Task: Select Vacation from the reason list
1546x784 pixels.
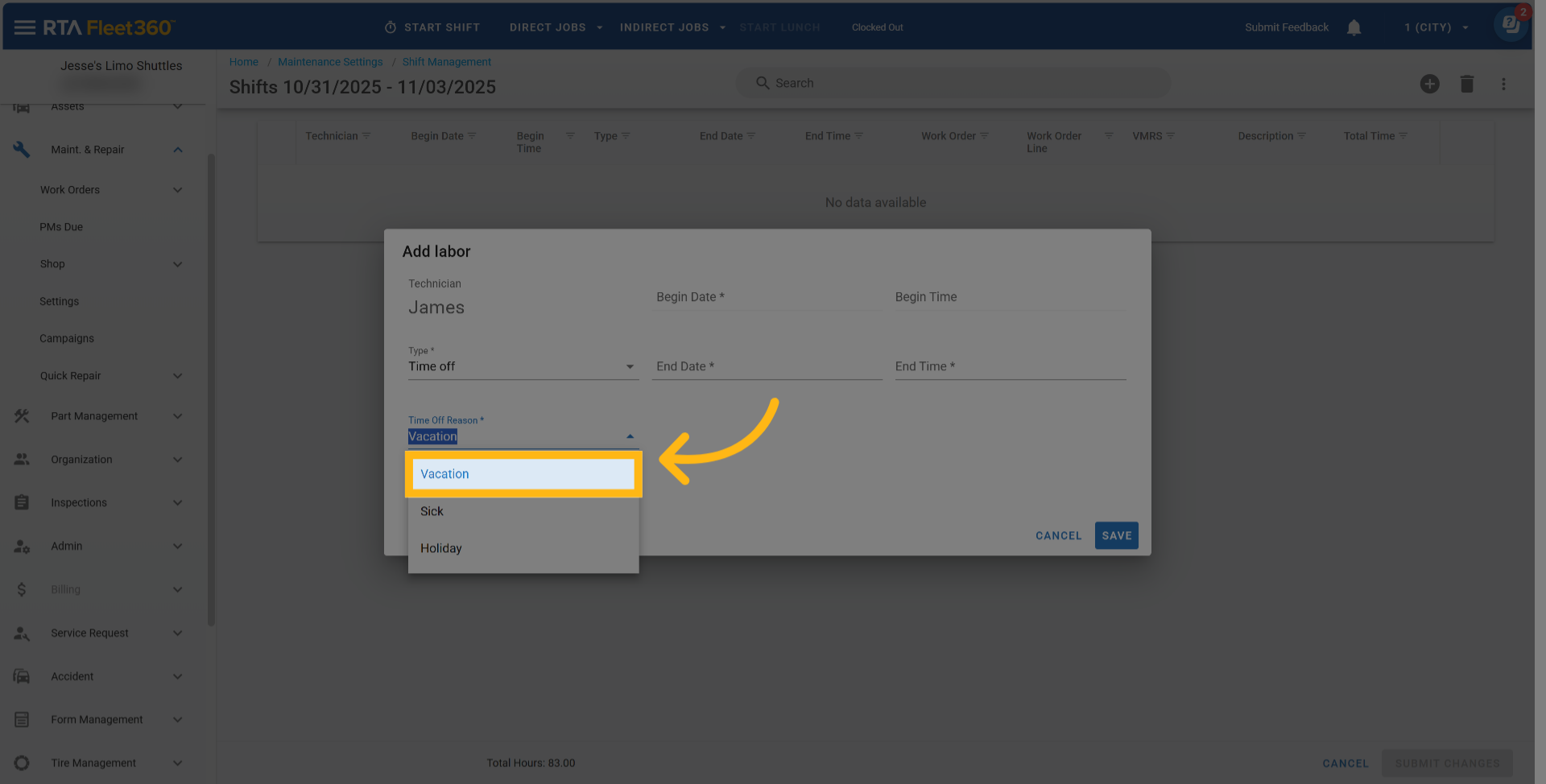Action: coord(523,474)
